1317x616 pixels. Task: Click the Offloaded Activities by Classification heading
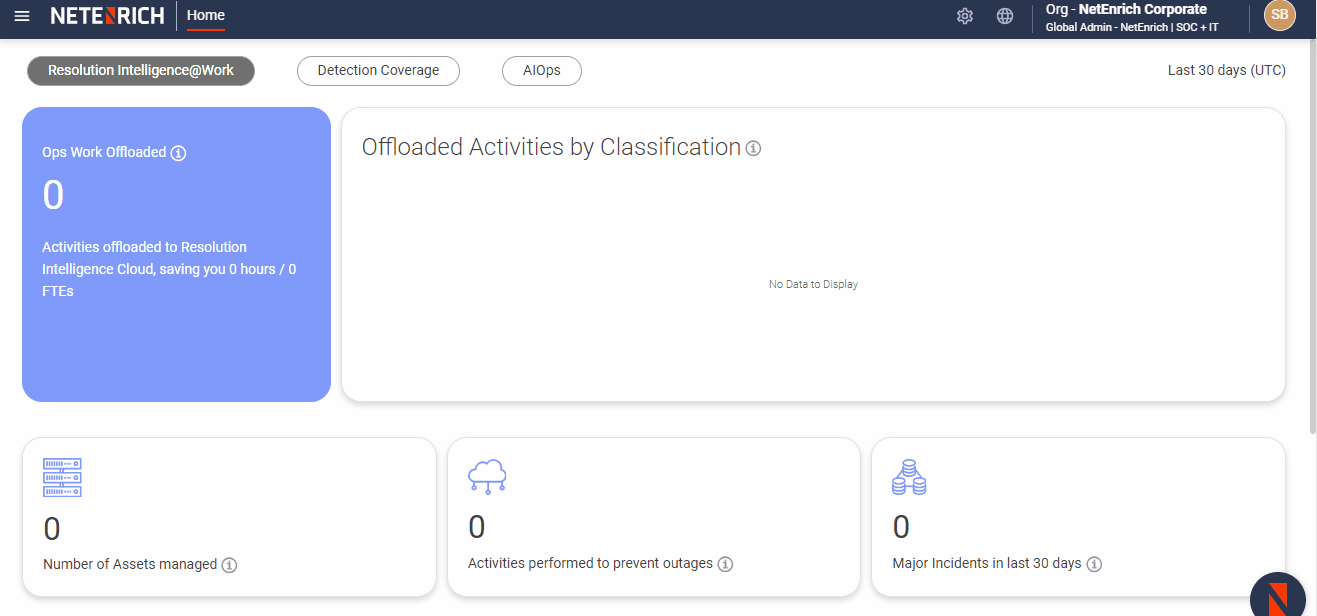(551, 147)
